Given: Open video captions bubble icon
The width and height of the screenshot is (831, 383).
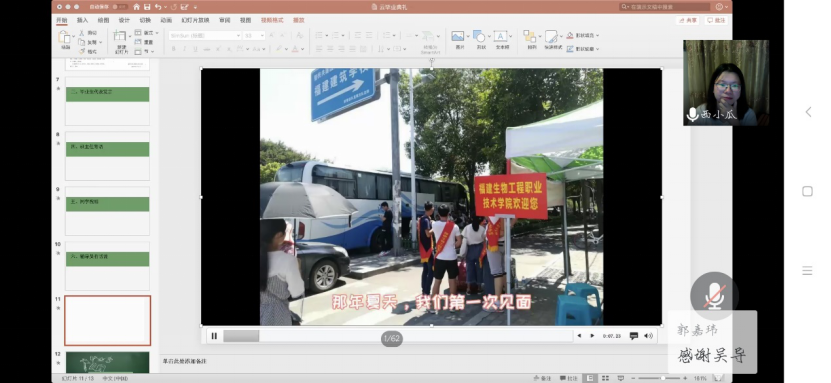Looking at the screenshot, I should click(634, 336).
